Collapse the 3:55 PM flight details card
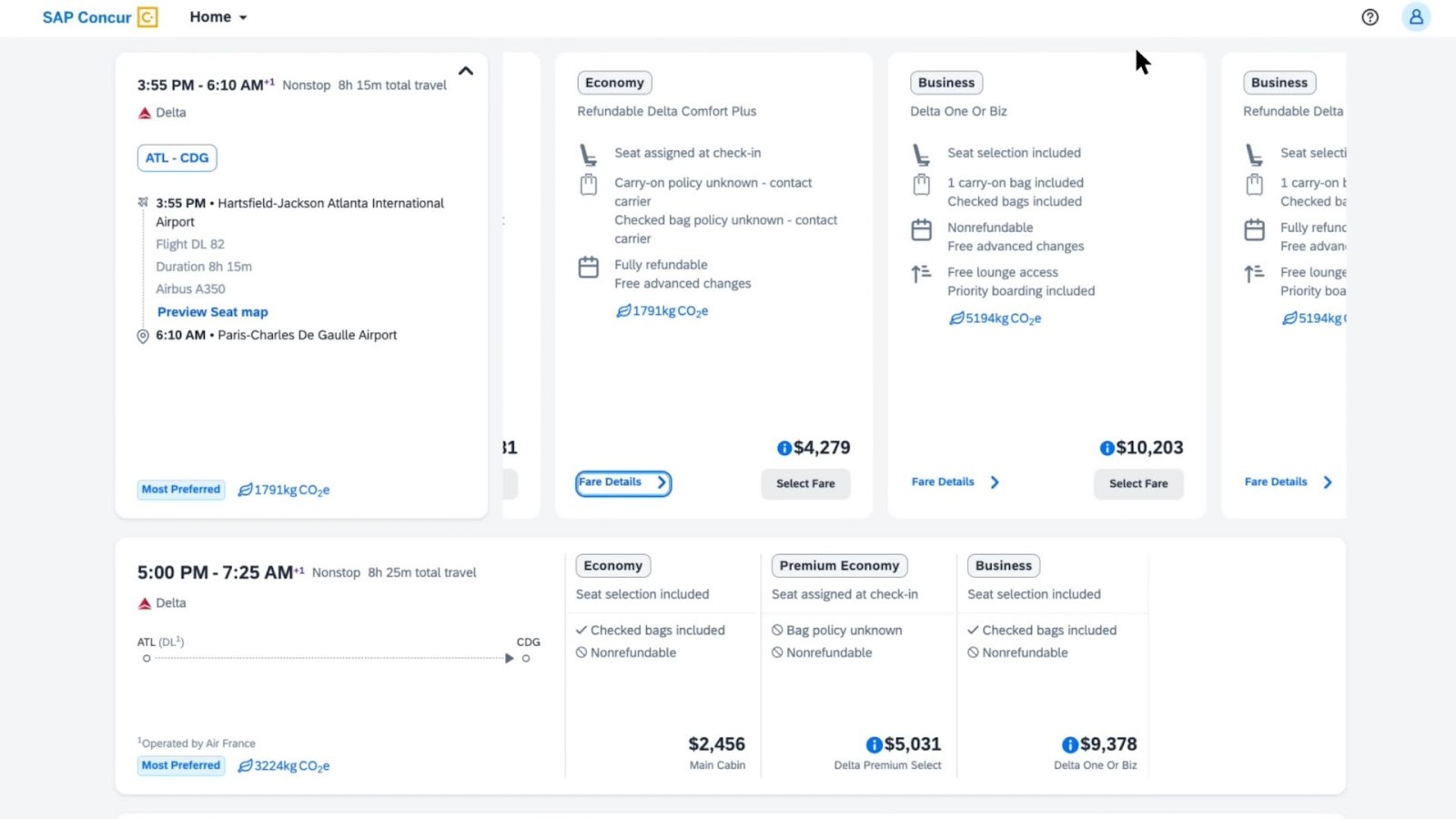The height and width of the screenshot is (819, 1456). 466,71
